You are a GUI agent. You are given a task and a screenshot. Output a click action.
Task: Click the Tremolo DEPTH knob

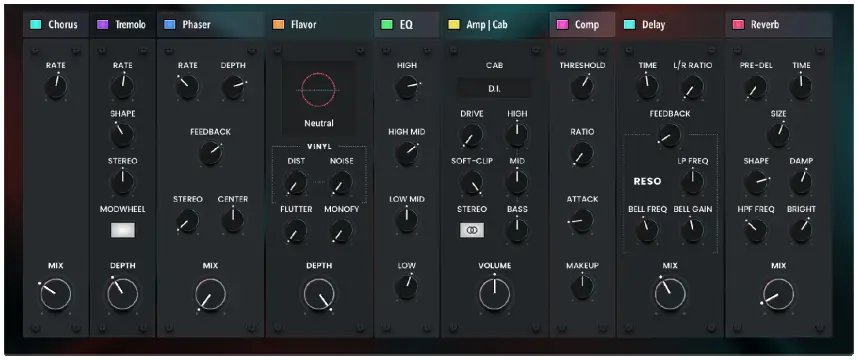pyautogui.click(x=123, y=294)
